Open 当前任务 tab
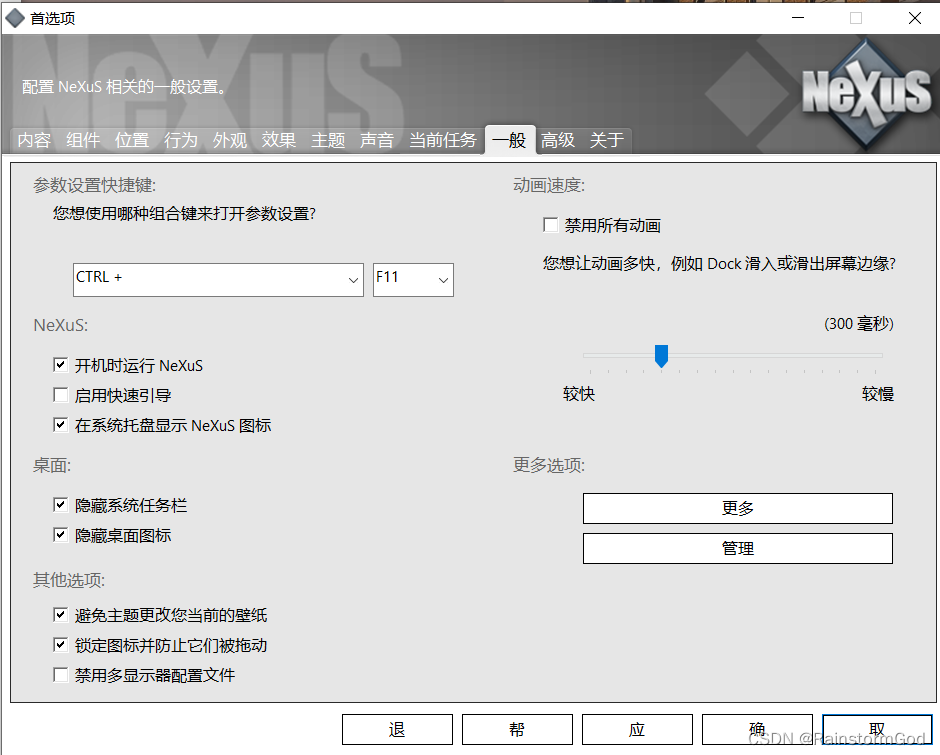The width and height of the screenshot is (940, 755). tap(442, 140)
